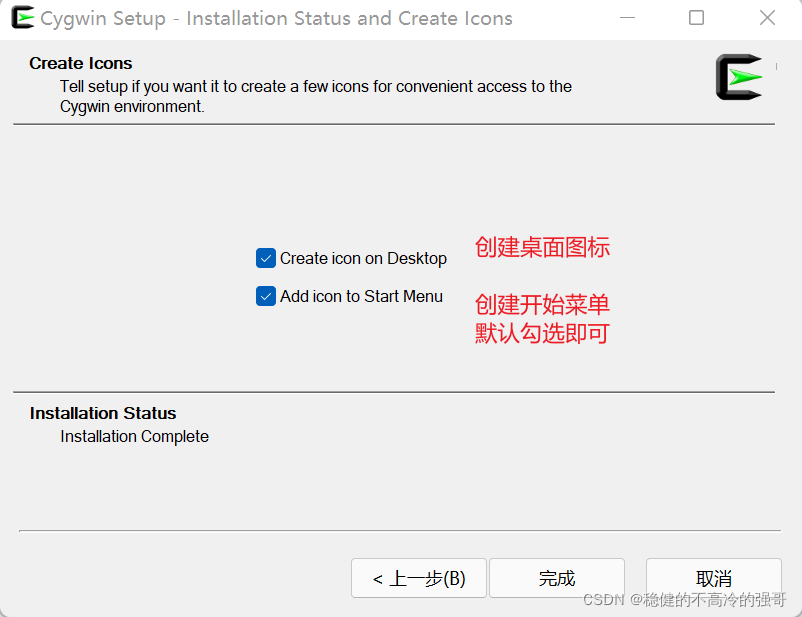Click the Cygwin icon in the title bar
Image resolution: width=802 pixels, height=617 pixels.
22,18
